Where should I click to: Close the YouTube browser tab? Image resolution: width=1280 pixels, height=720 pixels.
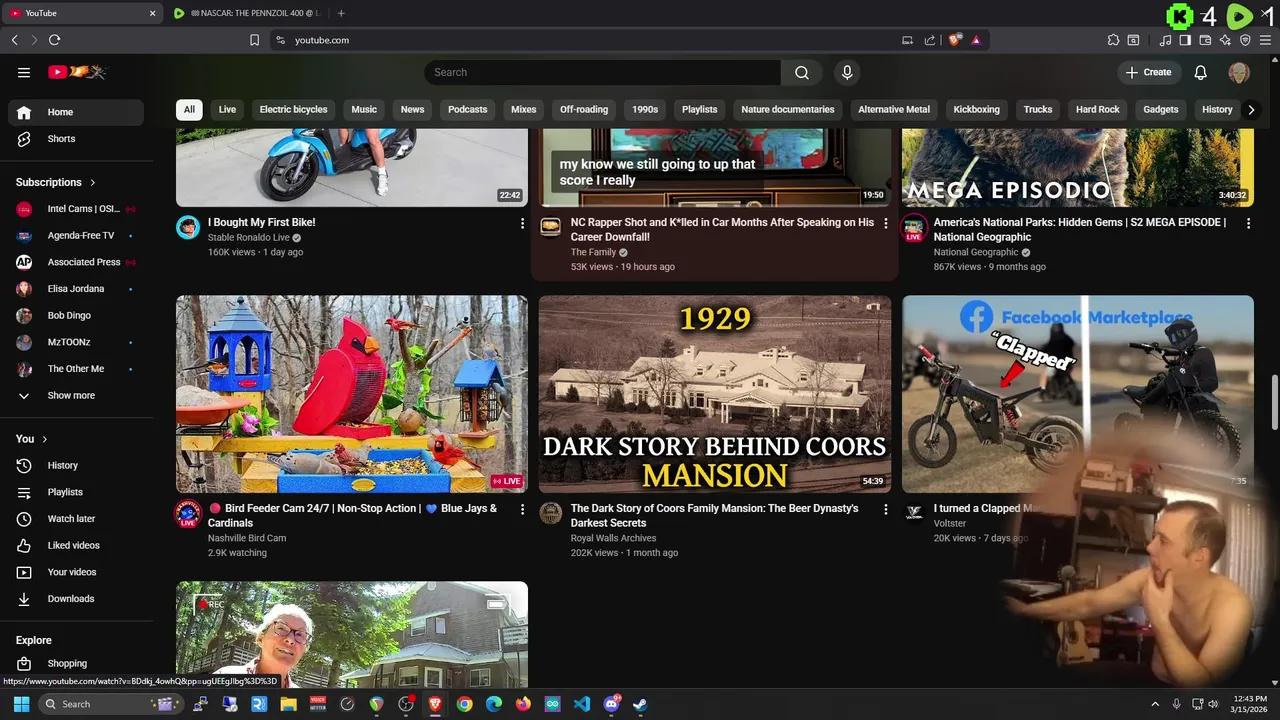tap(152, 13)
